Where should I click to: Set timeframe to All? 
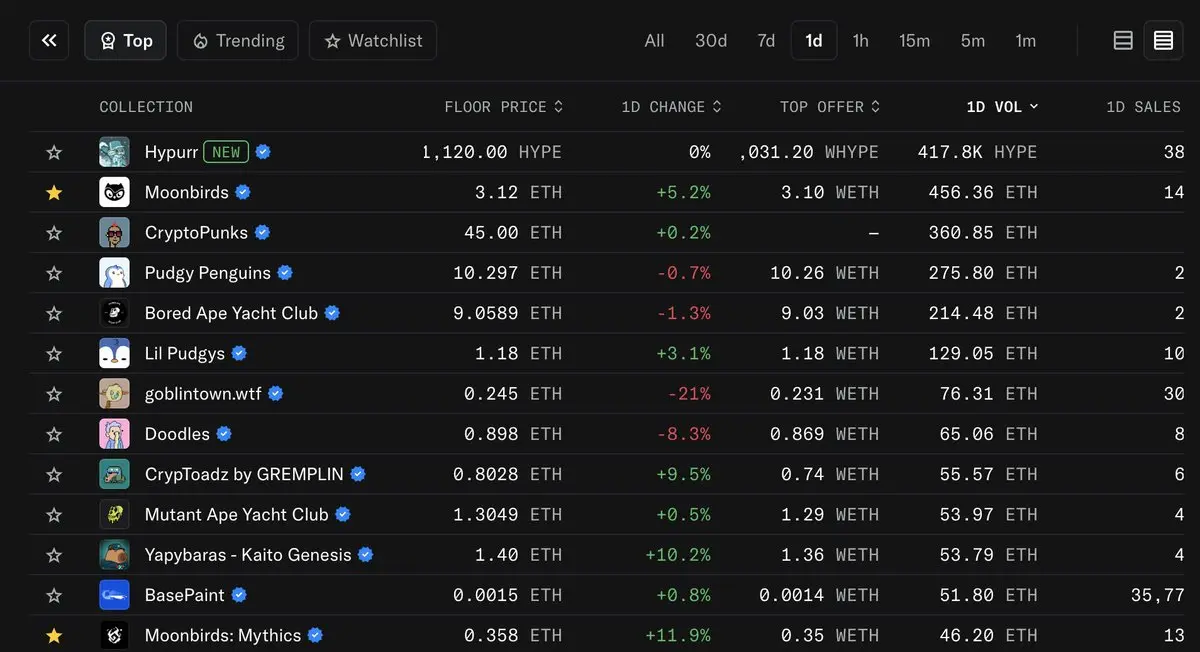pos(654,41)
